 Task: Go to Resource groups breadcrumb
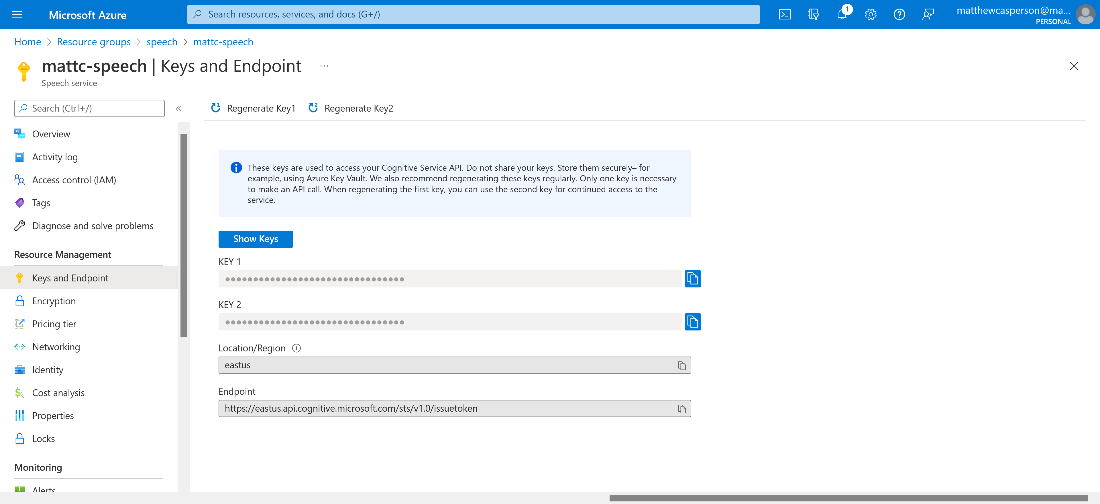pos(94,42)
